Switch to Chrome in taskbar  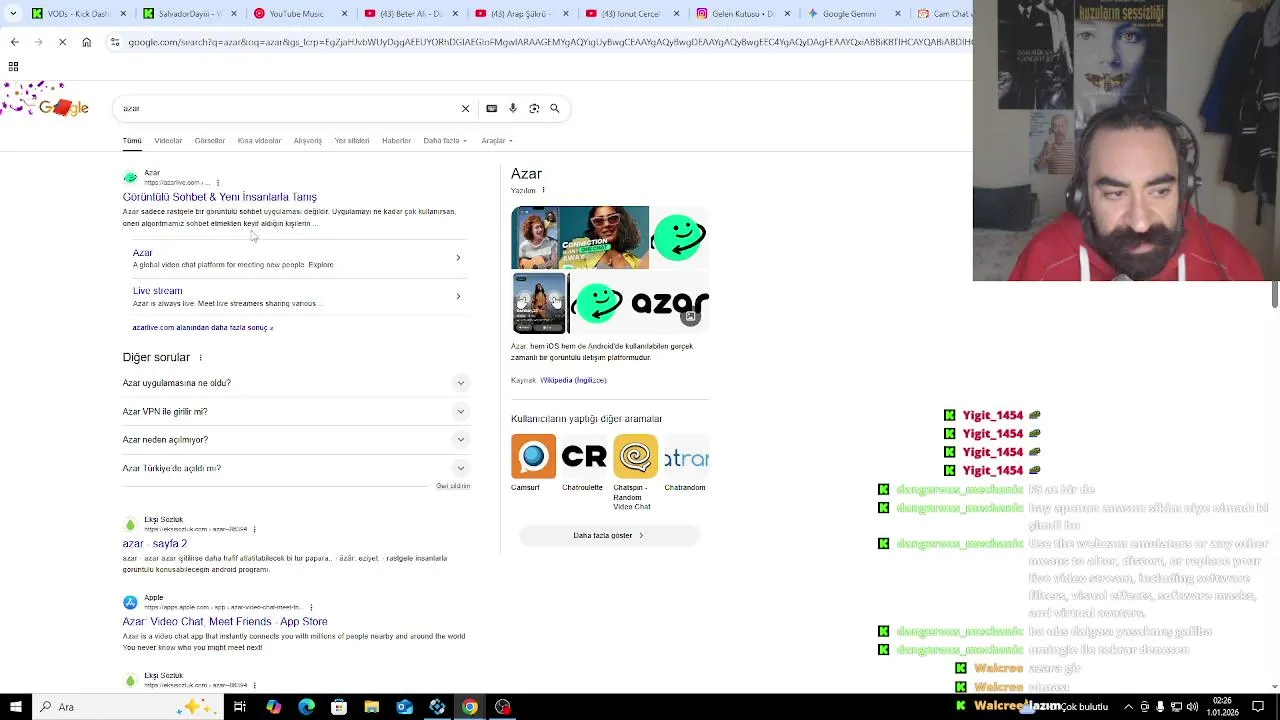pos(469,707)
